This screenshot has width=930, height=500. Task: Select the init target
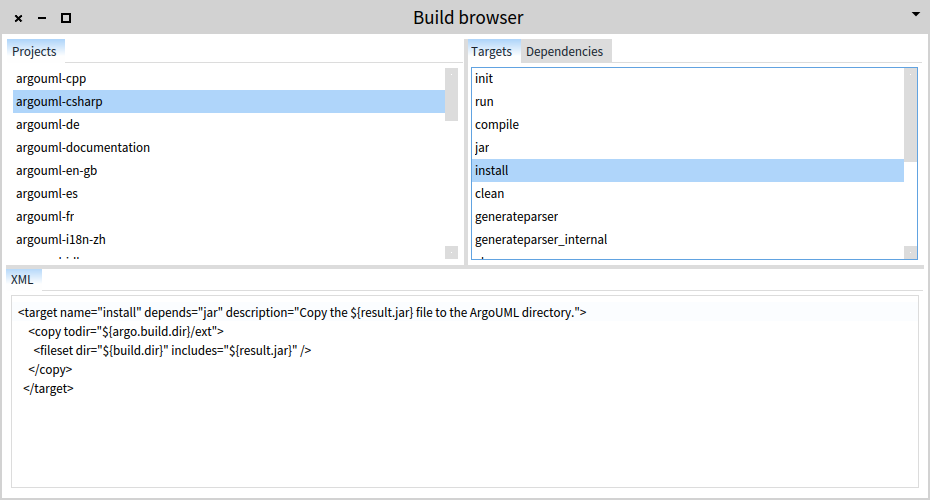click(688, 78)
